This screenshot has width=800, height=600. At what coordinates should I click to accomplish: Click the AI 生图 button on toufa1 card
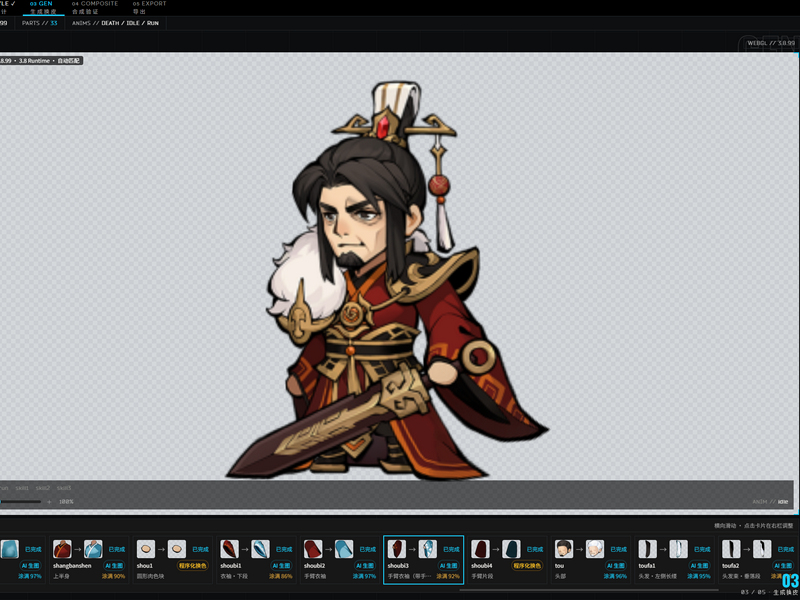(x=700, y=566)
